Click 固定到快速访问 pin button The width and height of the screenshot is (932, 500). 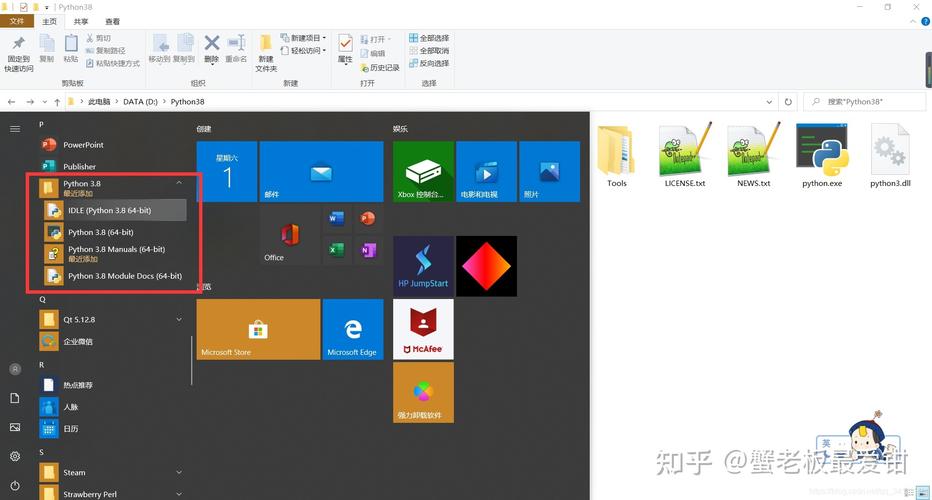(x=19, y=54)
